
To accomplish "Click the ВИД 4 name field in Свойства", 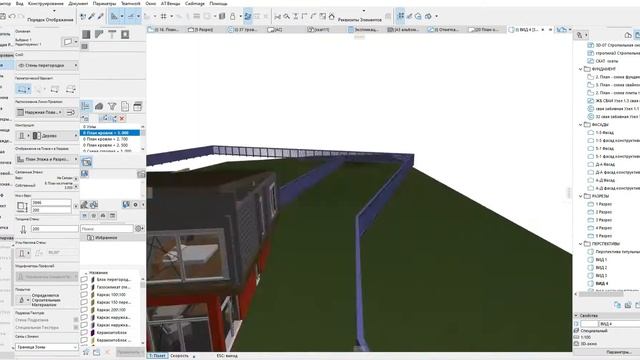I will point(619,324).
